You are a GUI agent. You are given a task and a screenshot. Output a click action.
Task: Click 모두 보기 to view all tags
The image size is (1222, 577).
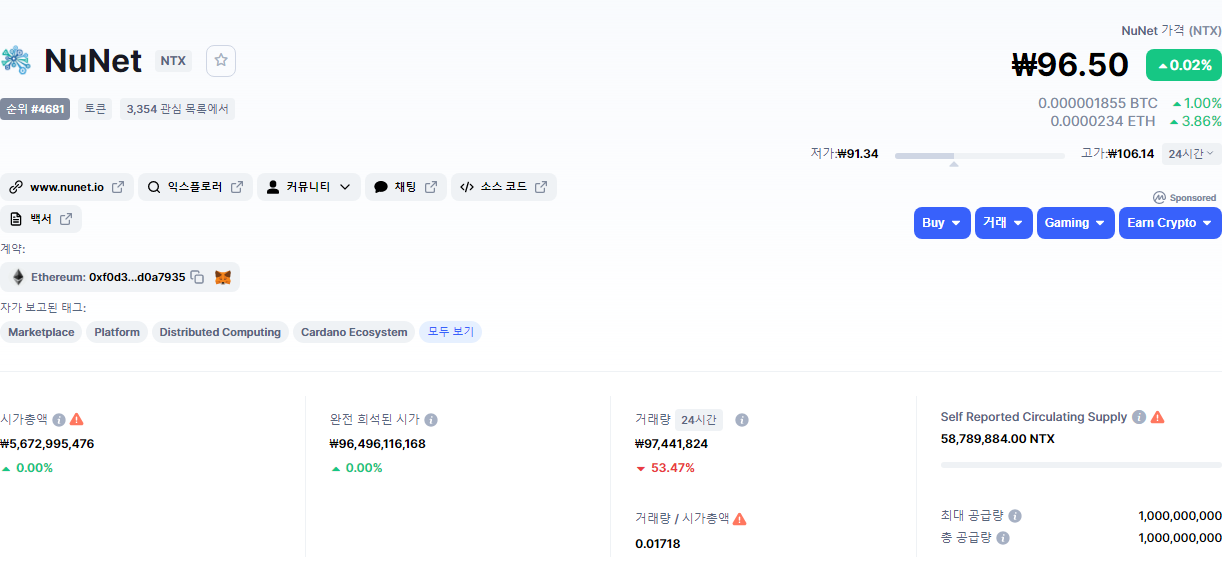(x=451, y=332)
